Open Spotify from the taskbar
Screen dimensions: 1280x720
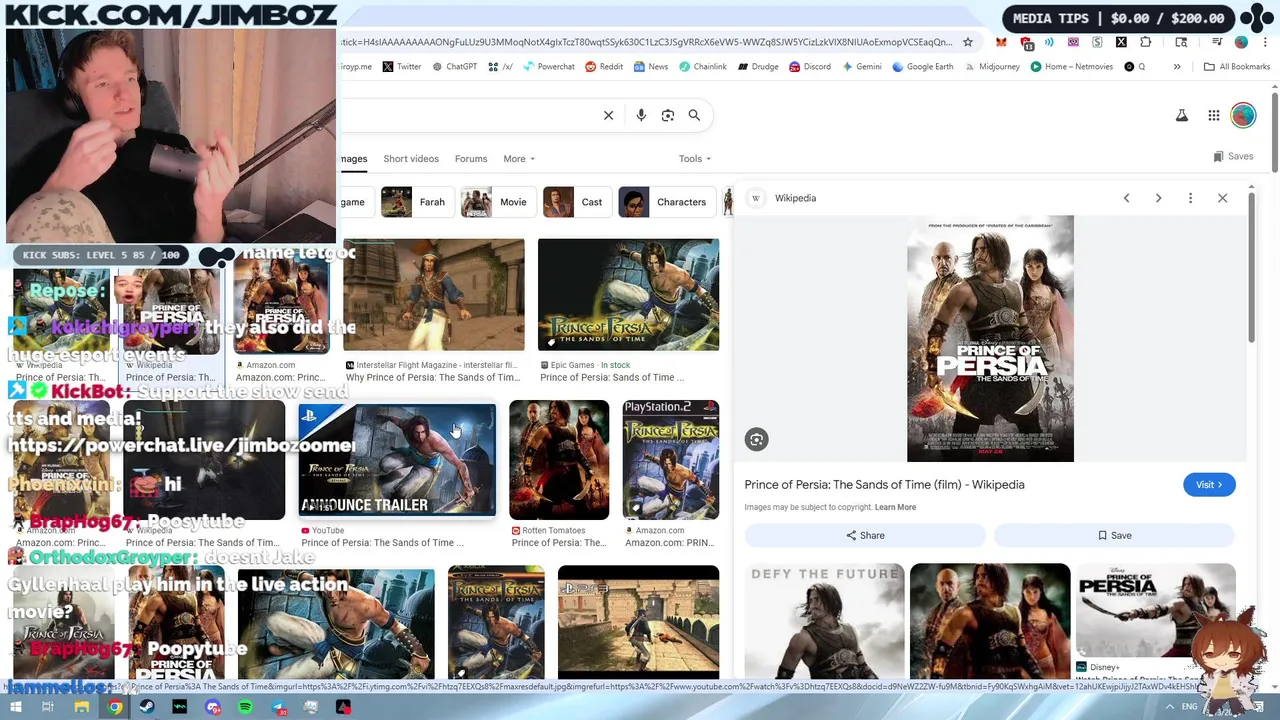click(x=245, y=707)
